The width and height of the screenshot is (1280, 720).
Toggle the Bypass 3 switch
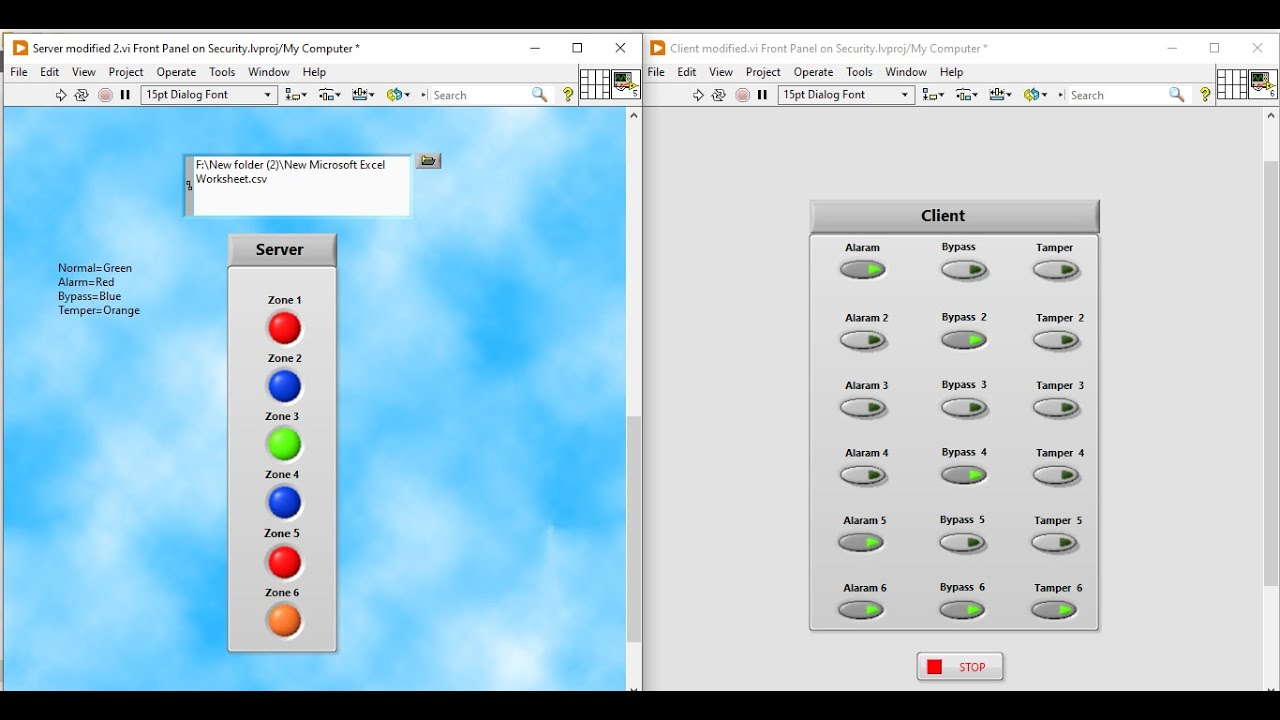[964, 408]
